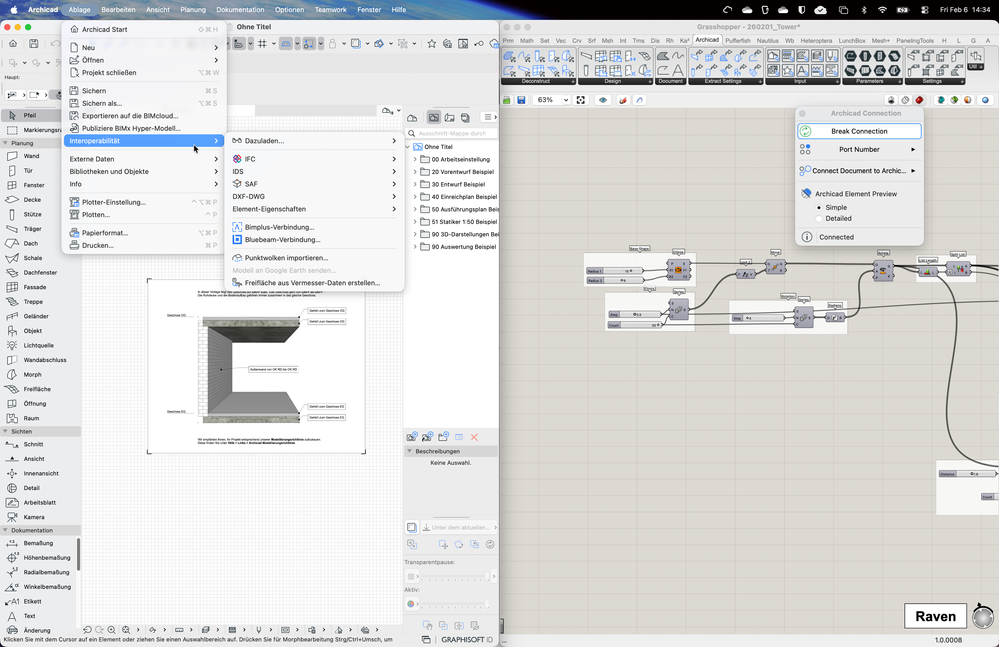Viewport: 999px width, 647px height.
Task: Expand the 30 Entwurf Beispiel folder
Action: pyautogui.click(x=415, y=184)
